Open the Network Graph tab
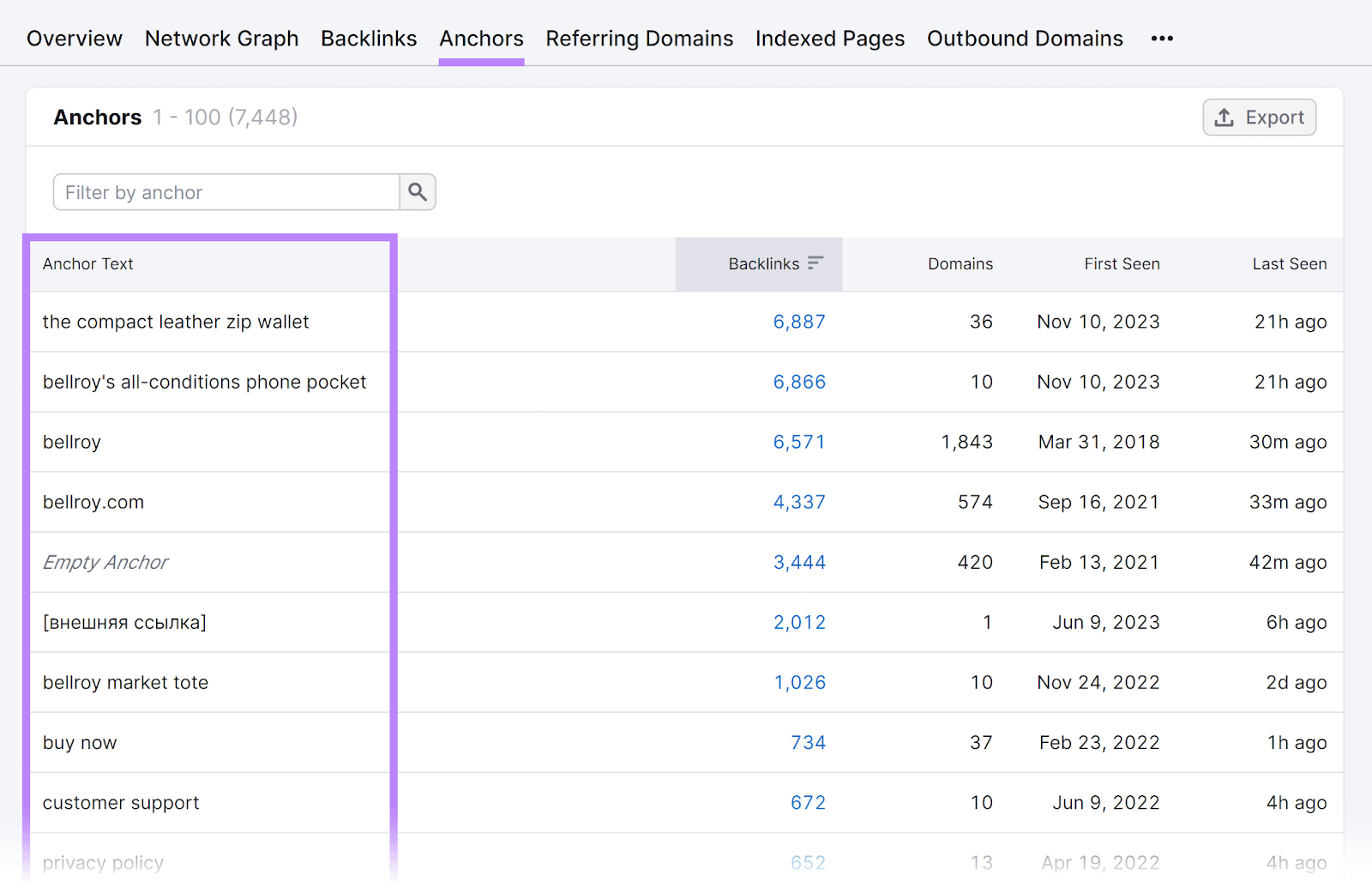This screenshot has height=887, width=1372. tap(222, 39)
